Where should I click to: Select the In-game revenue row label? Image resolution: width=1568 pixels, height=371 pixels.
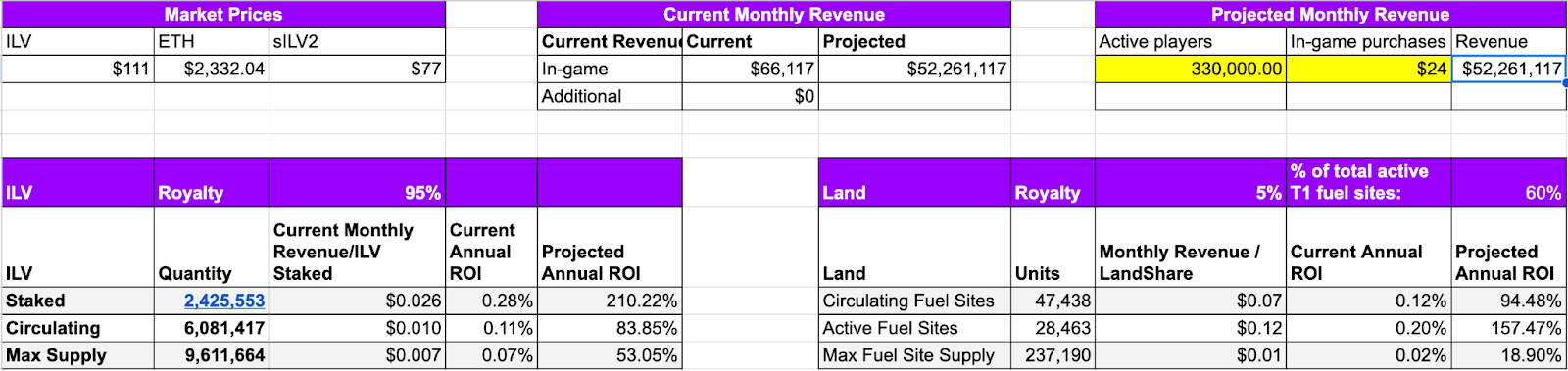(x=610, y=69)
